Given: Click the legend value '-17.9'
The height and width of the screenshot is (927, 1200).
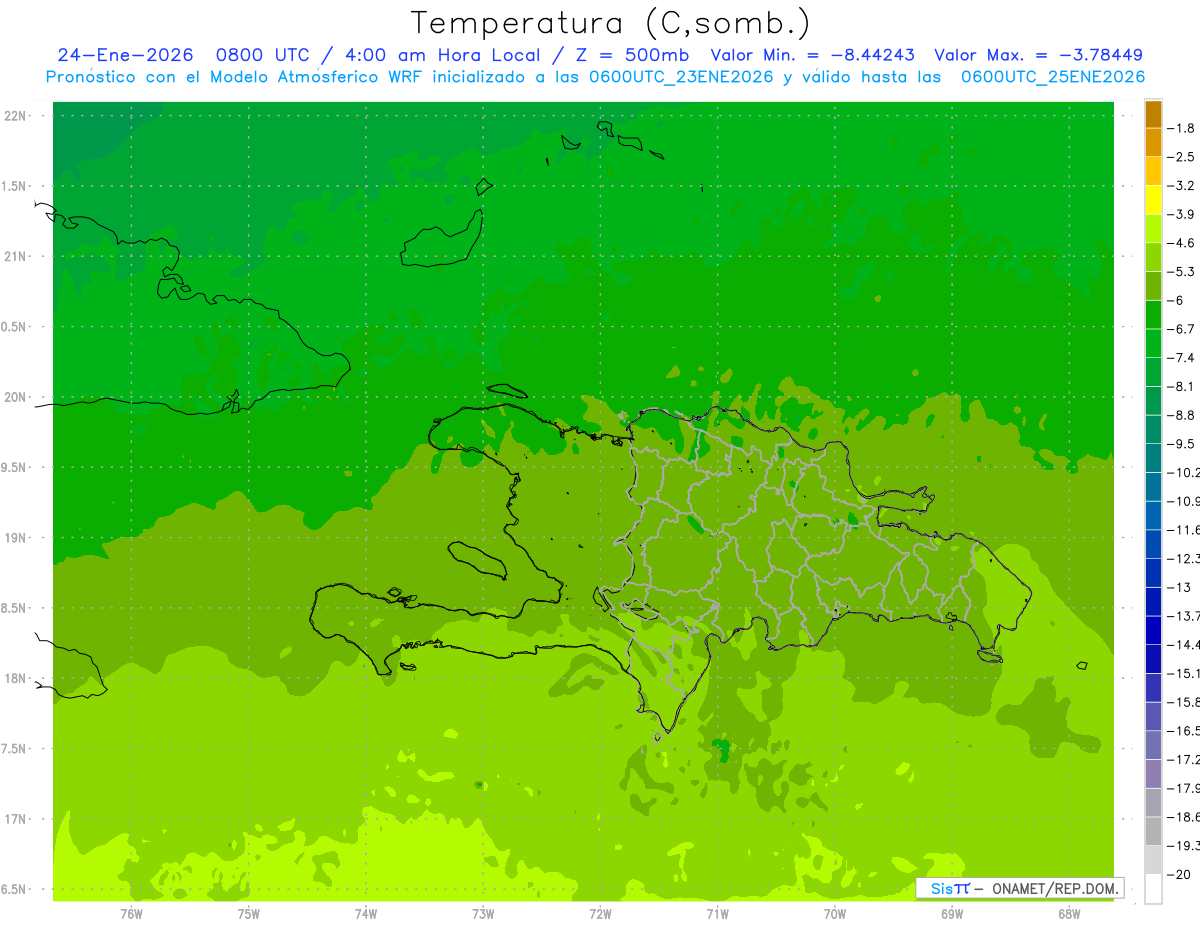Looking at the screenshot, I should coord(1185,788).
